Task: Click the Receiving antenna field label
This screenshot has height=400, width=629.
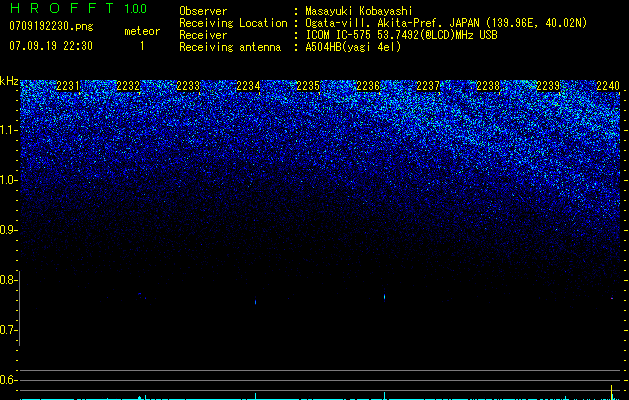Action: pyautogui.click(x=230, y=47)
